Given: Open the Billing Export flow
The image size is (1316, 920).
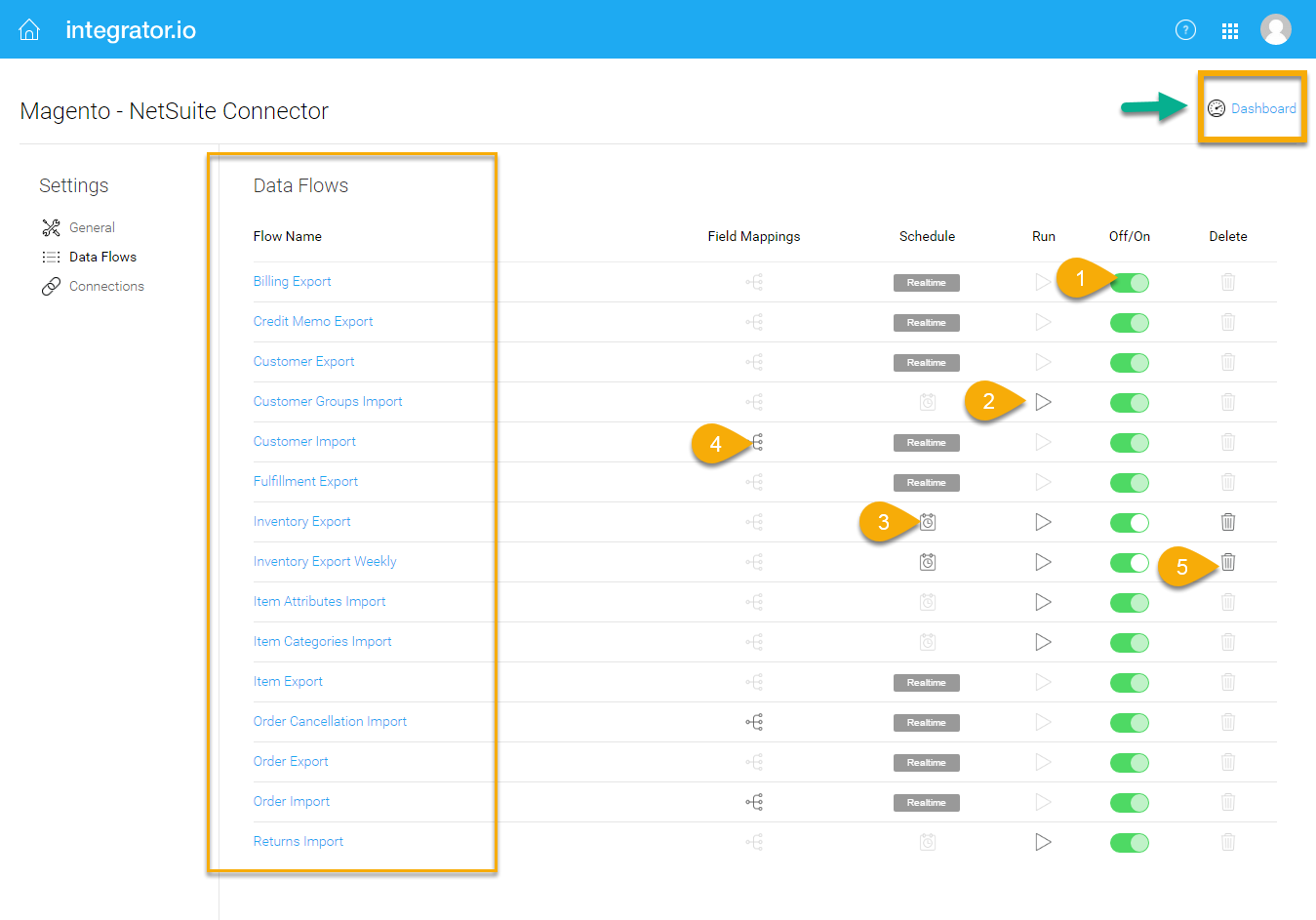Looking at the screenshot, I should 293,281.
